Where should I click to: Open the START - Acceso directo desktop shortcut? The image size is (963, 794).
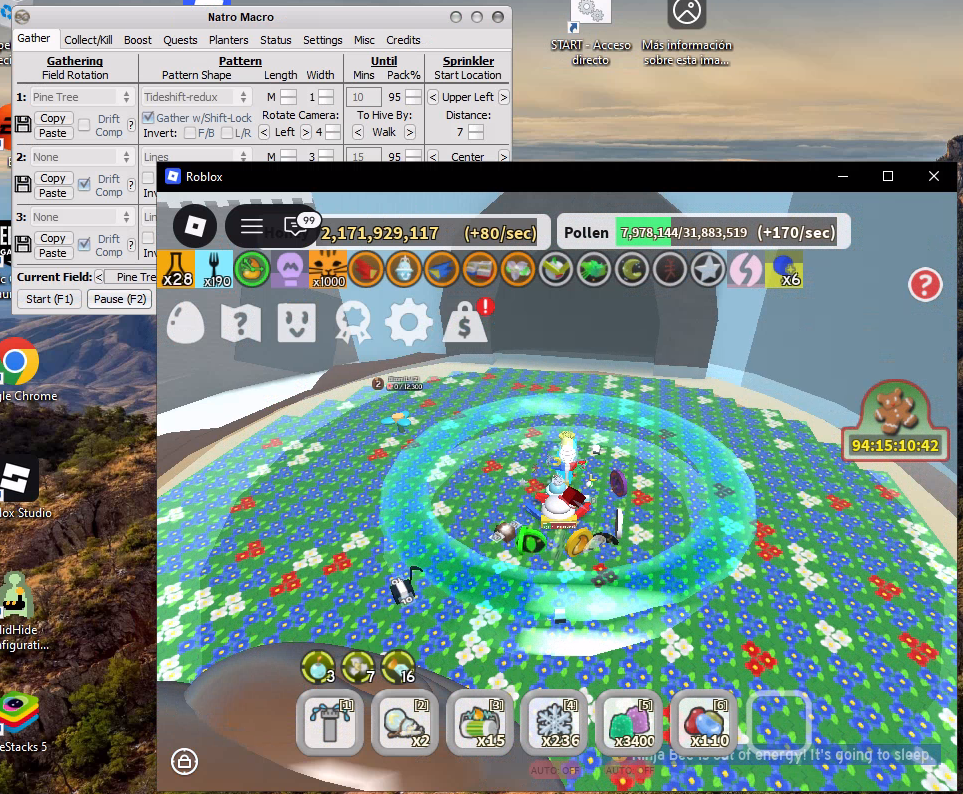click(590, 31)
